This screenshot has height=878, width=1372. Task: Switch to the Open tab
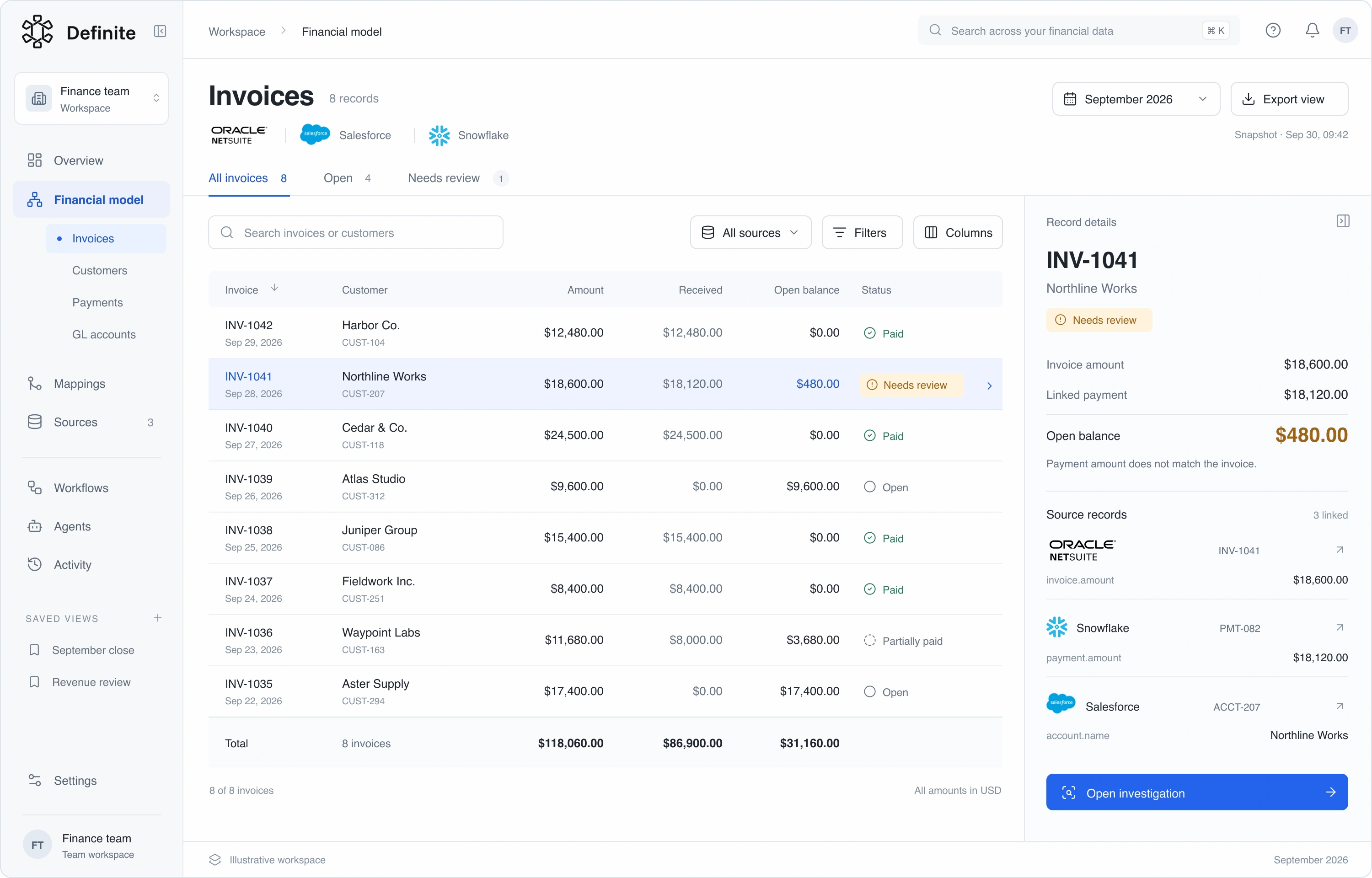(347, 178)
